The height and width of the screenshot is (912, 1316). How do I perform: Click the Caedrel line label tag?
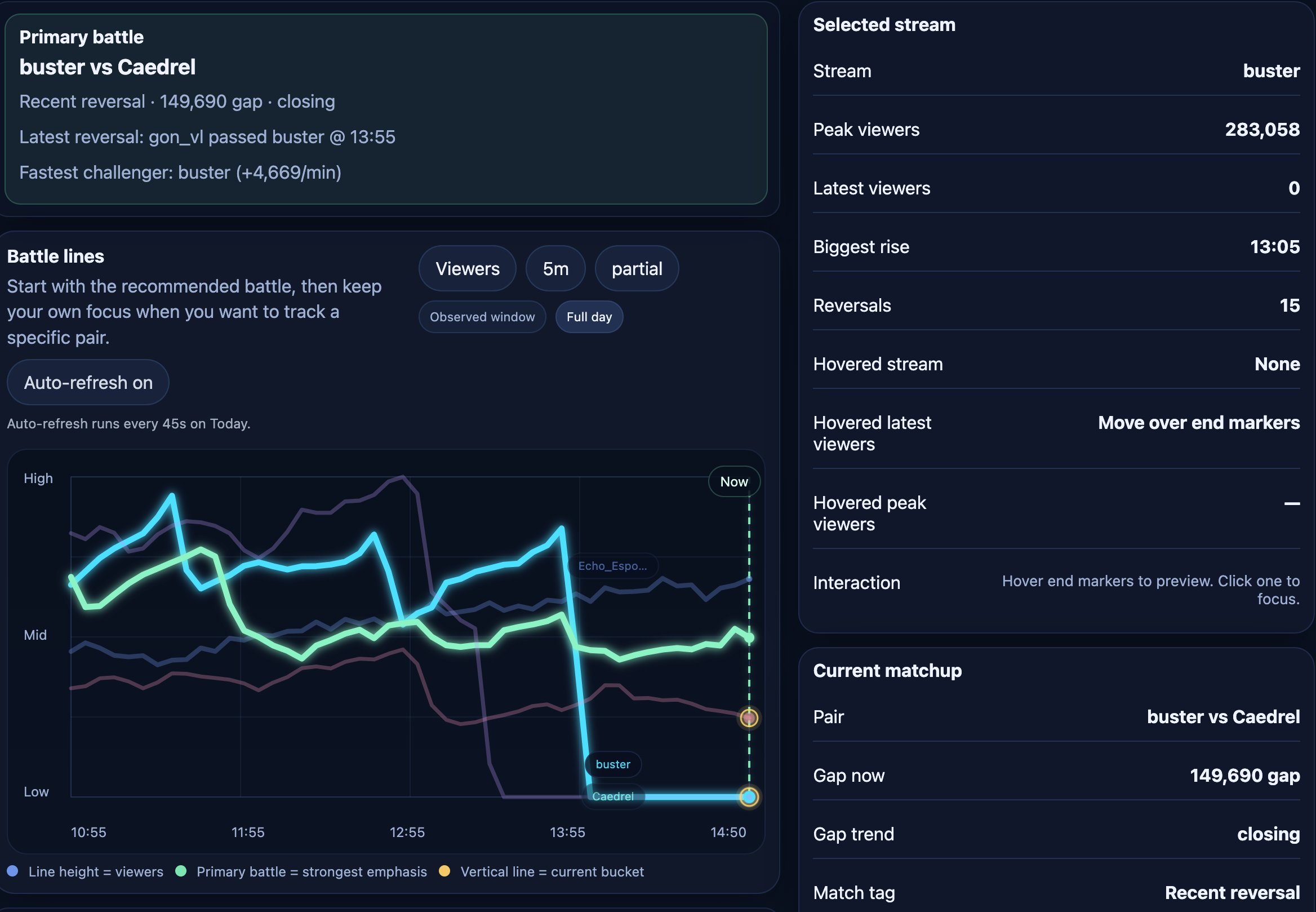click(613, 796)
